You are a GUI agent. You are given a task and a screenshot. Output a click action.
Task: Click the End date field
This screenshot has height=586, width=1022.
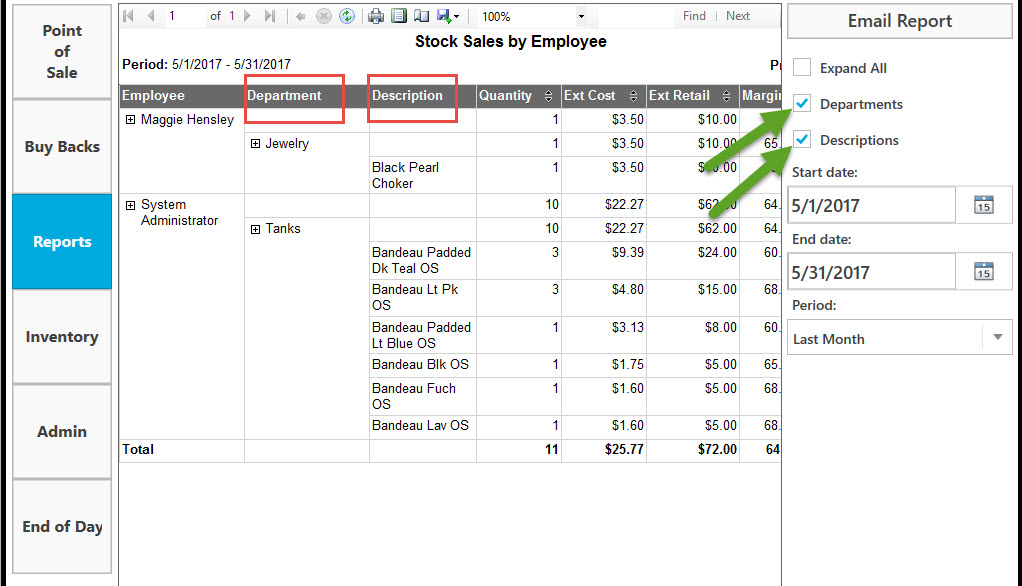871,272
